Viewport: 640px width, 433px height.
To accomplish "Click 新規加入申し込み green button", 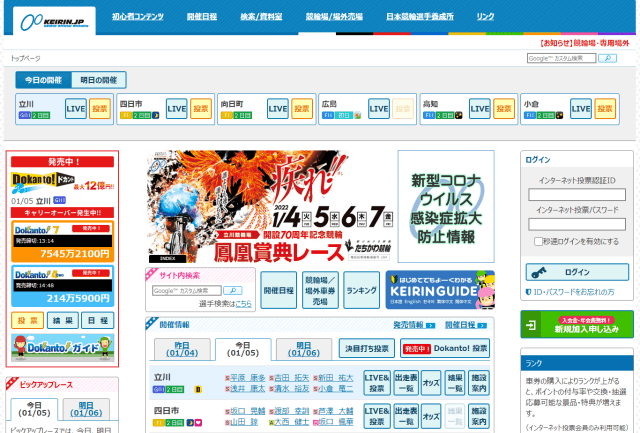I will click(x=577, y=324).
